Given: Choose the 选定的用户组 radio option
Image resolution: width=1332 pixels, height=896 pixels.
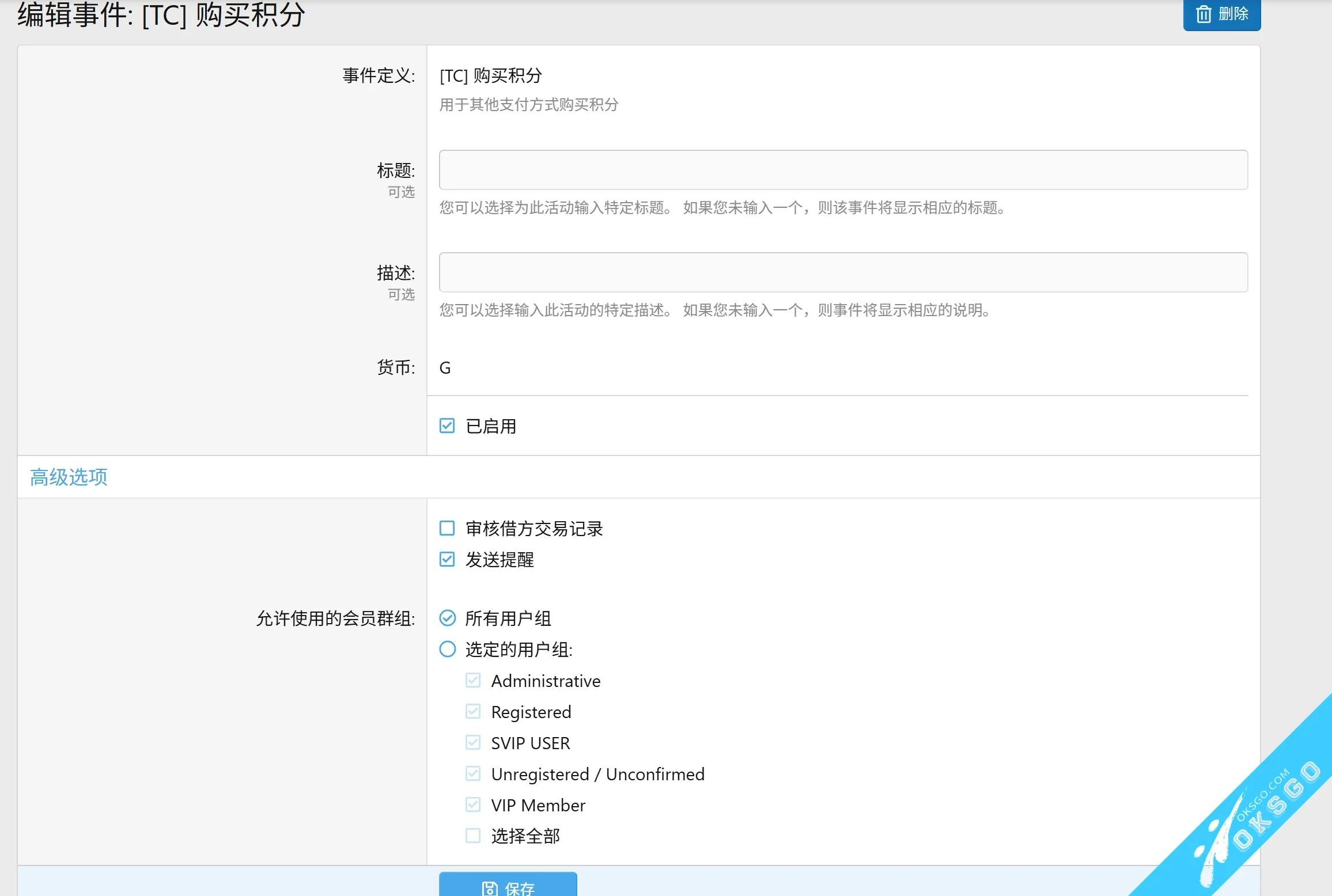Looking at the screenshot, I should (448, 649).
